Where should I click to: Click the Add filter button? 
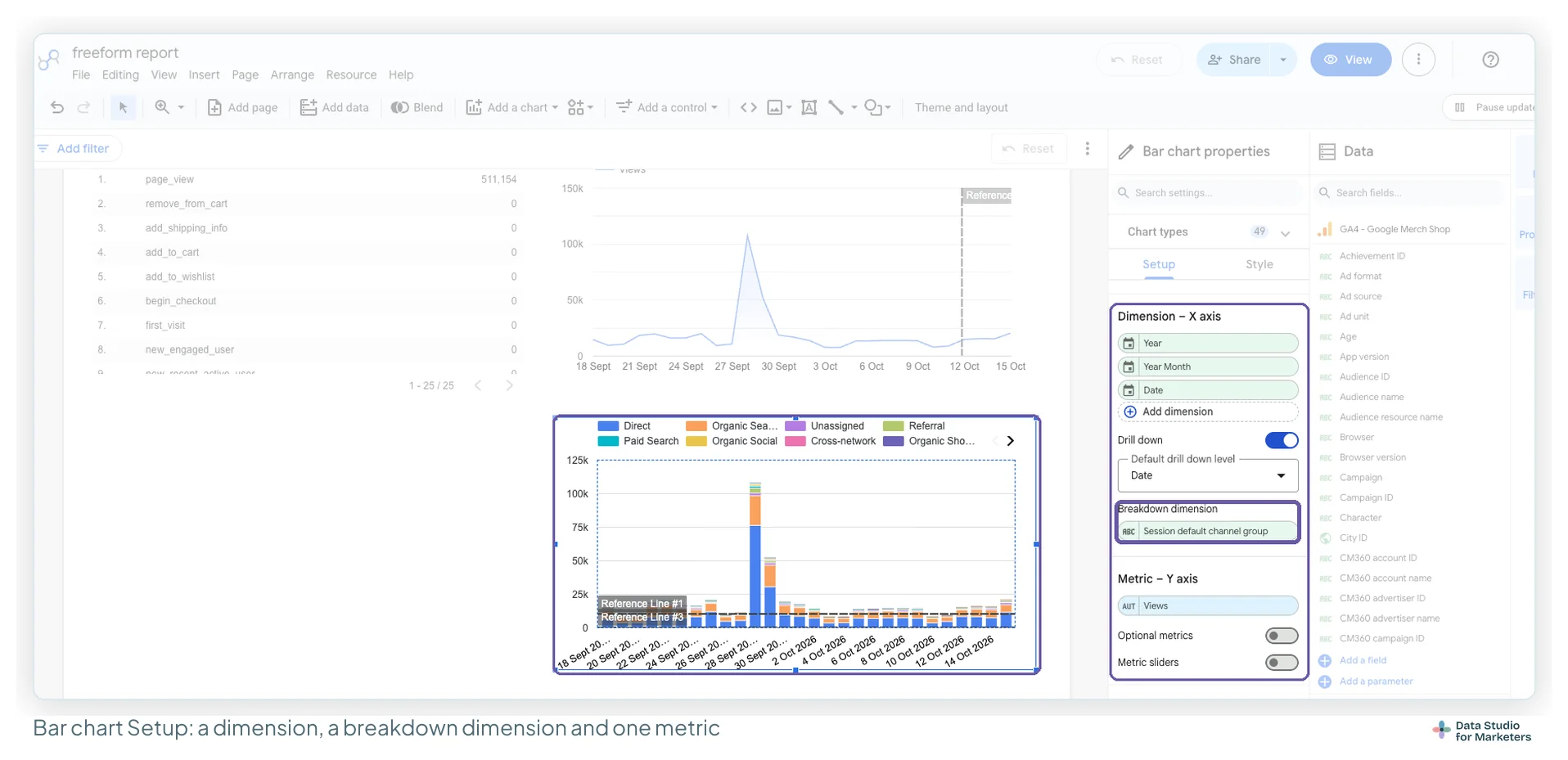[74, 148]
